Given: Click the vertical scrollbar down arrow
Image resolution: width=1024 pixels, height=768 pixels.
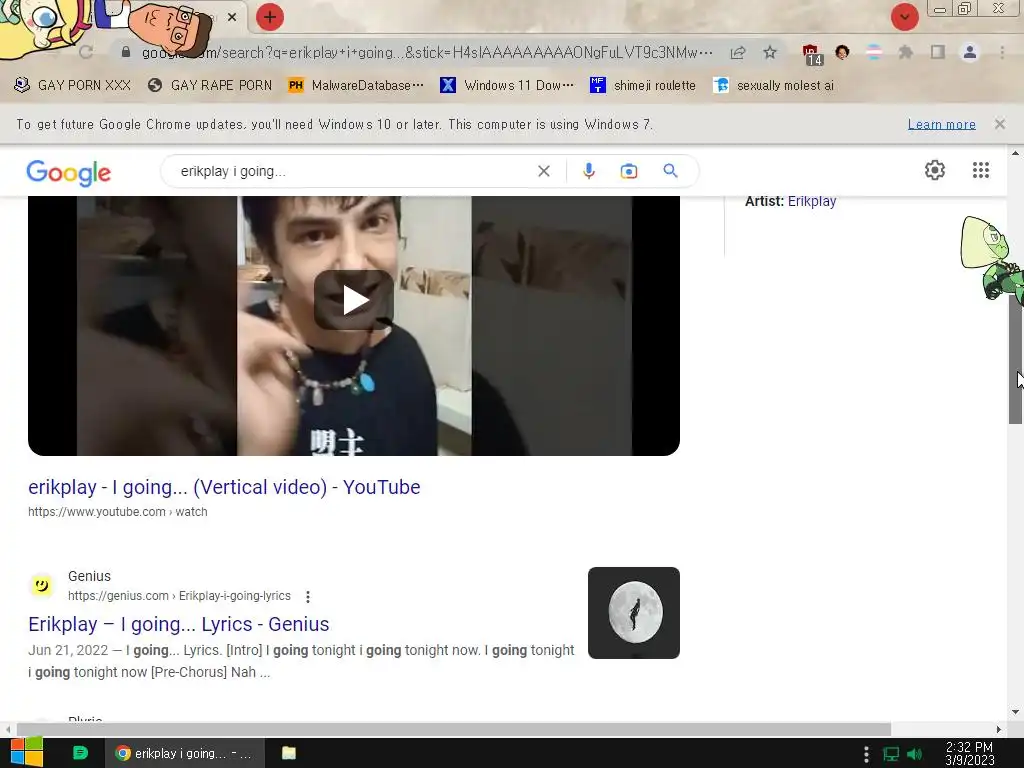Looking at the screenshot, I should [x=1015, y=712].
